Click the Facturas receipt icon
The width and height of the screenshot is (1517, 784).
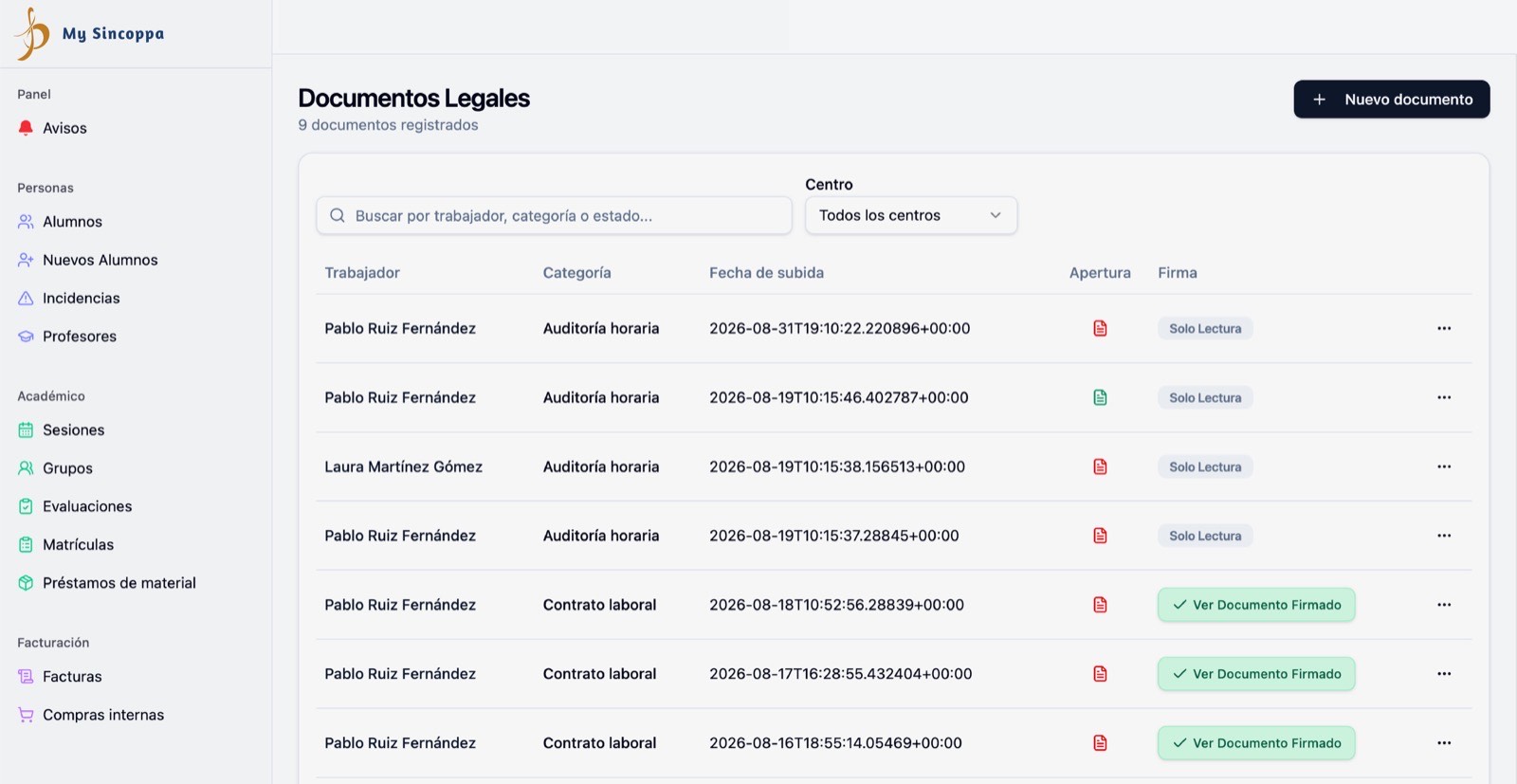[x=26, y=677]
